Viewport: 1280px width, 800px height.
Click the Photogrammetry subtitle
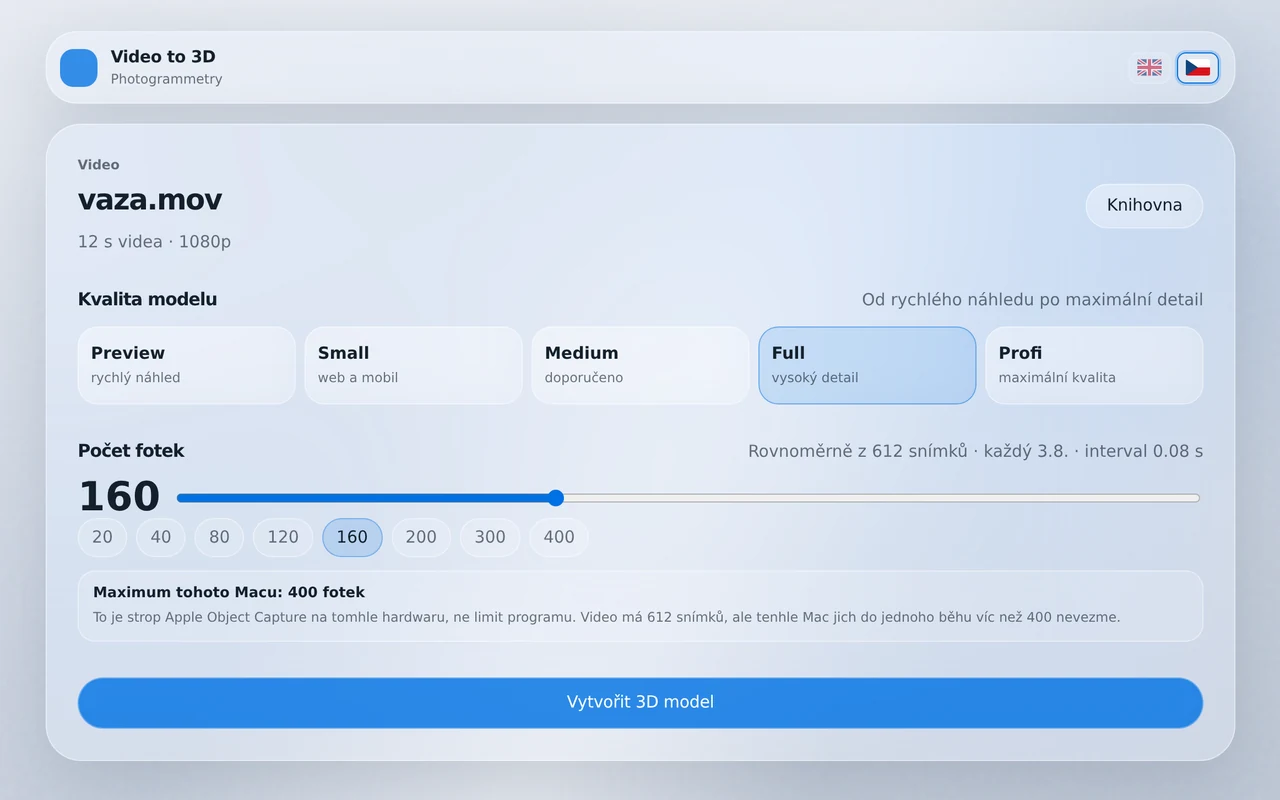point(166,79)
